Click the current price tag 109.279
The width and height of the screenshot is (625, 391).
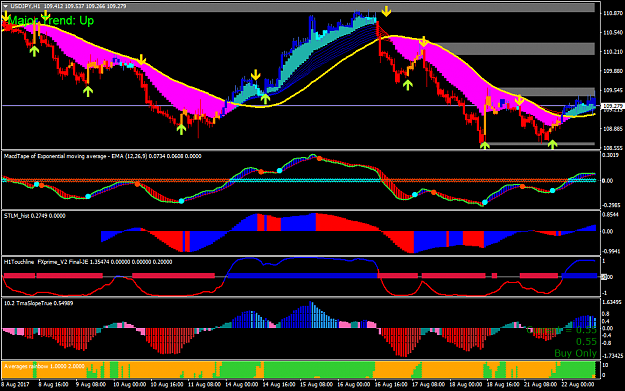pyautogui.click(x=612, y=106)
